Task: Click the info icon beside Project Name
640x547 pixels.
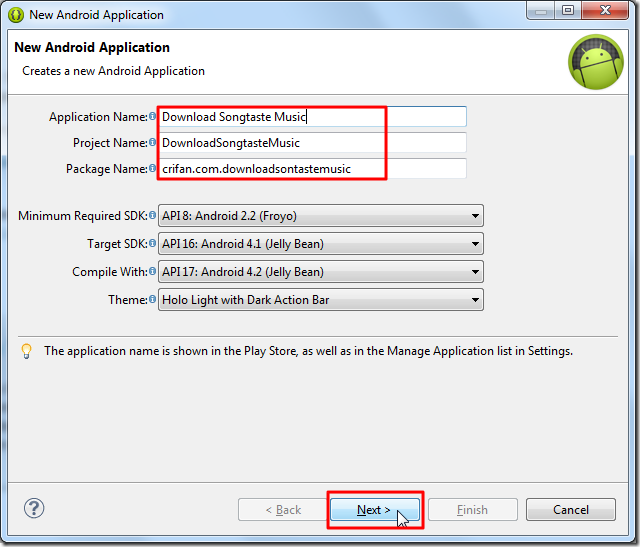Action: 153,143
